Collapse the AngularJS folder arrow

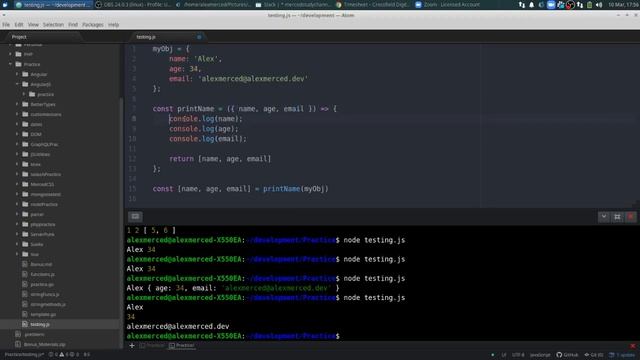coord(17,84)
